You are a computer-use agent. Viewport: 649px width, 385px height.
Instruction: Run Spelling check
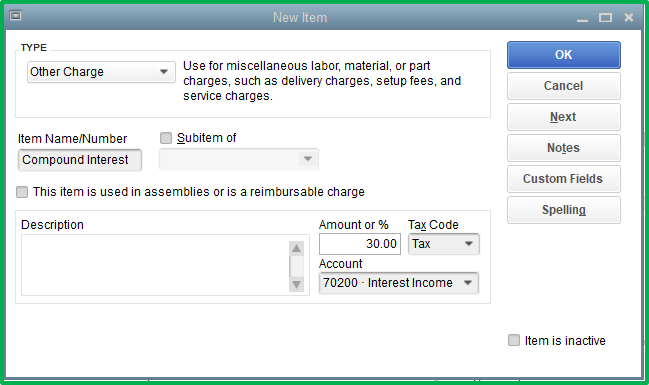coord(563,210)
